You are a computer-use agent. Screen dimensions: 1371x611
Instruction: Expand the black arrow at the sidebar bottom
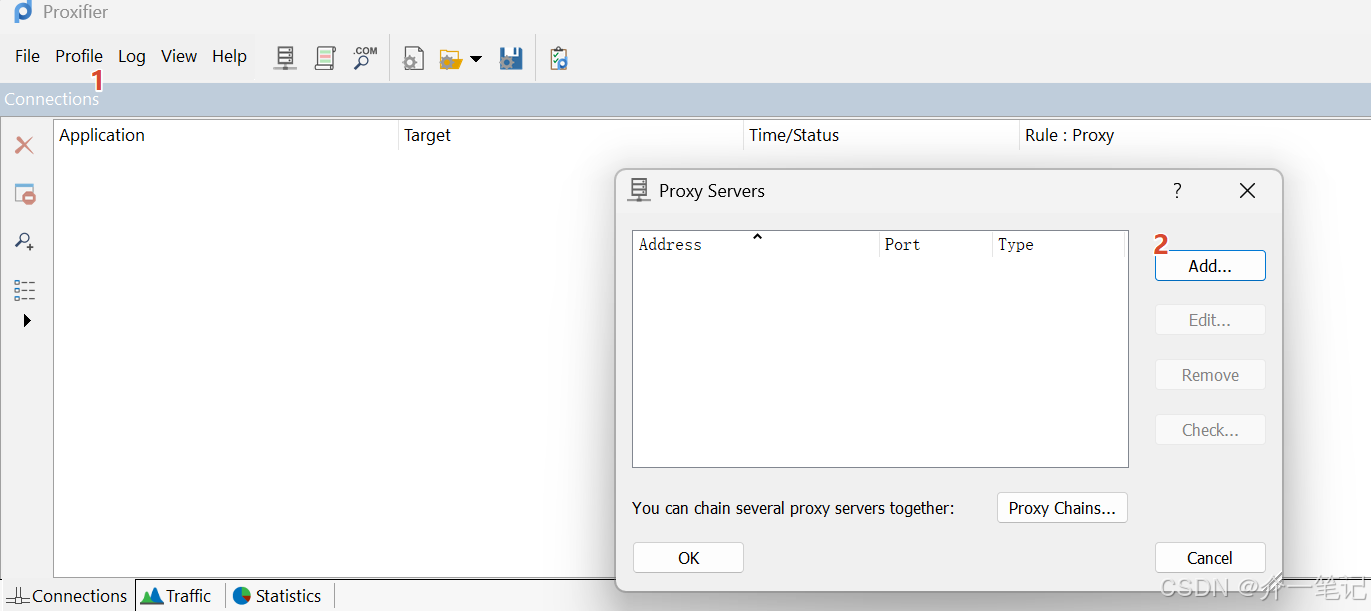27,321
